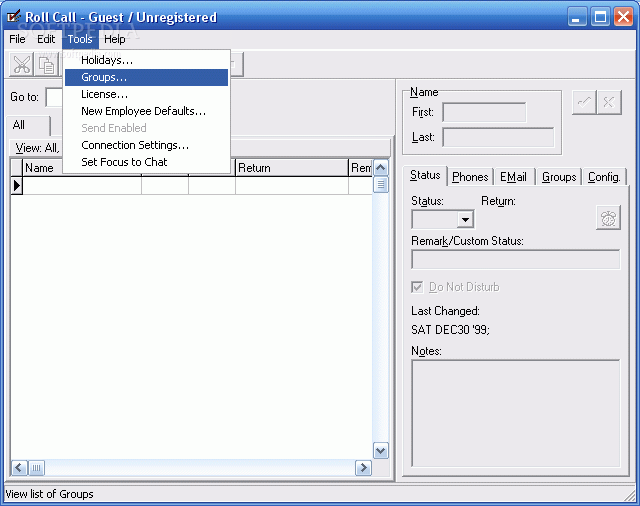The image size is (640, 506).
Task: Click inside the Notes text area
Action: point(516,413)
